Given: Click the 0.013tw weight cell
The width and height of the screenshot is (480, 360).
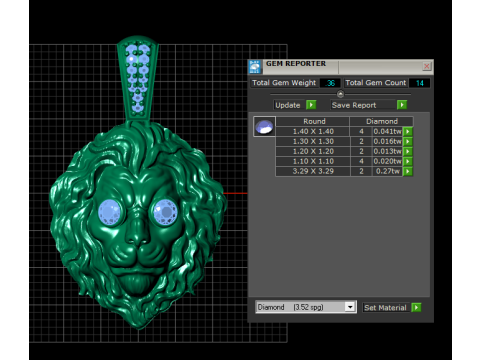Looking at the screenshot, I should (x=387, y=151).
